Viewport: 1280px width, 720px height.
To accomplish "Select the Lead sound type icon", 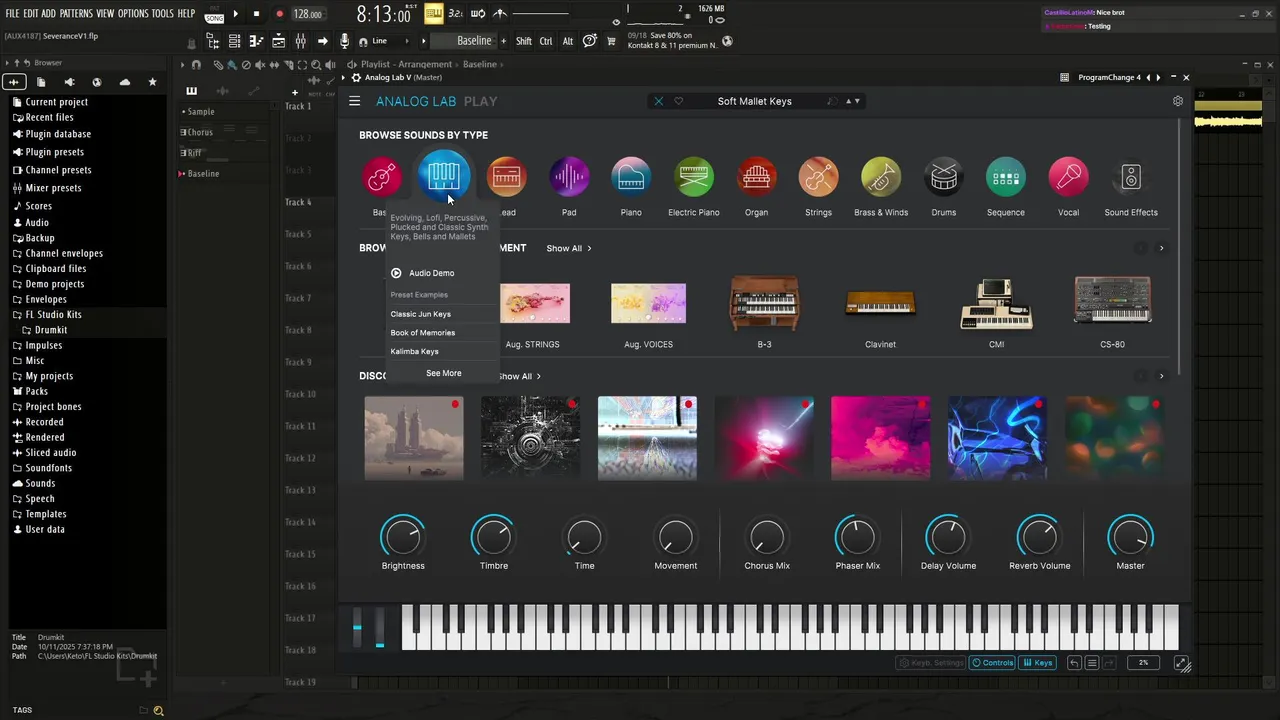I will [x=506, y=178].
